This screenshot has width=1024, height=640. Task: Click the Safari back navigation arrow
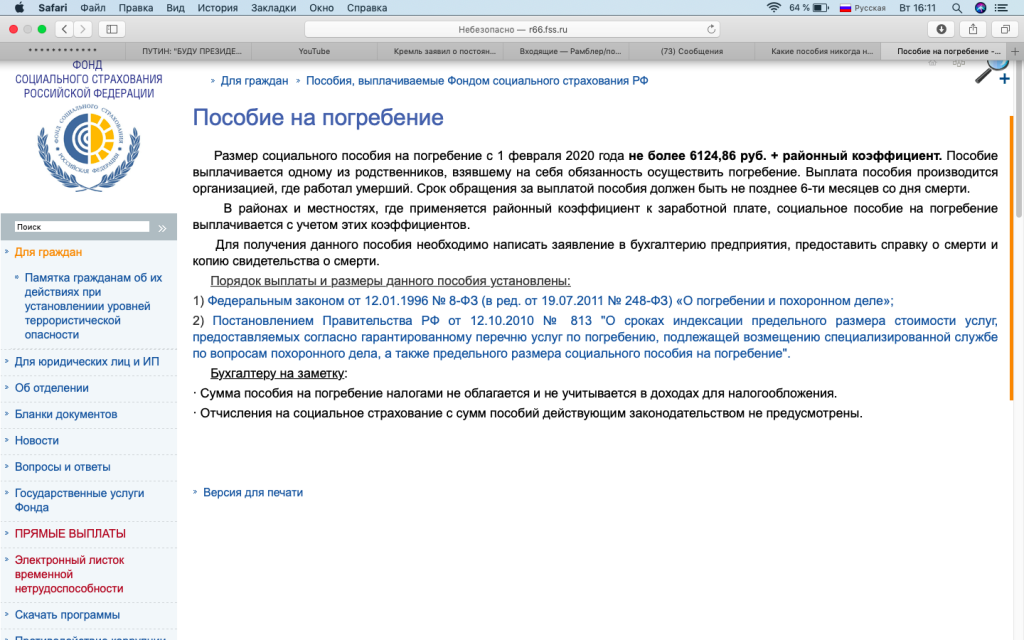64,29
